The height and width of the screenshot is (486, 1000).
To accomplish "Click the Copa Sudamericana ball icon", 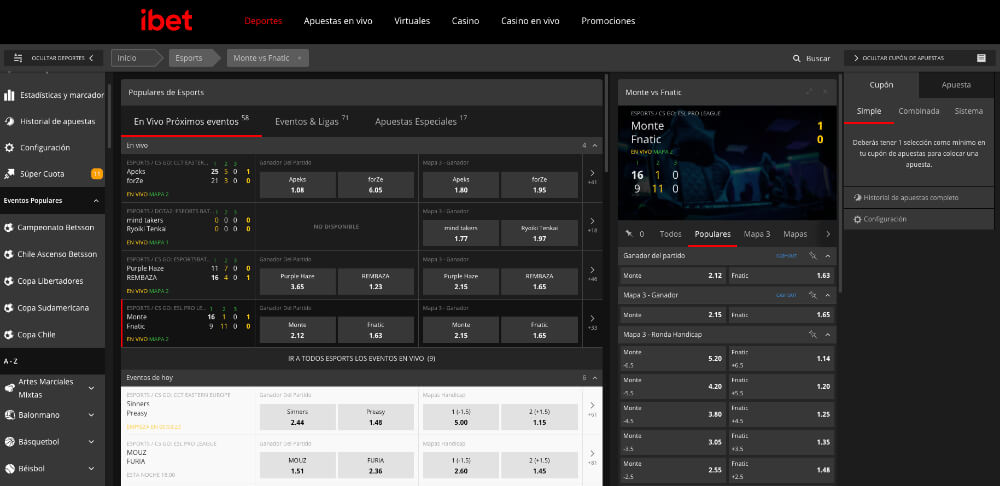I will click(9, 308).
